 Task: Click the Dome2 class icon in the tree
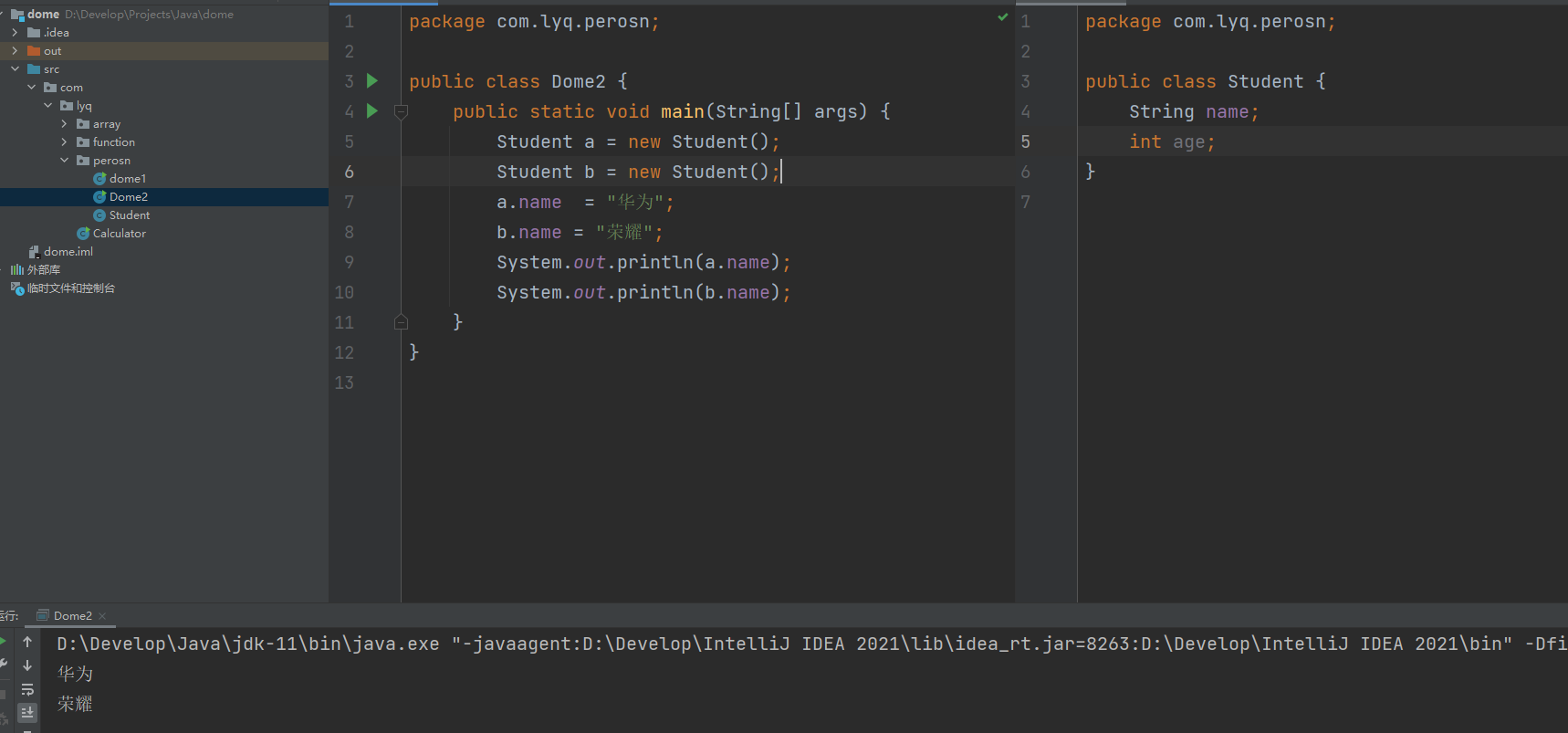pyautogui.click(x=100, y=197)
